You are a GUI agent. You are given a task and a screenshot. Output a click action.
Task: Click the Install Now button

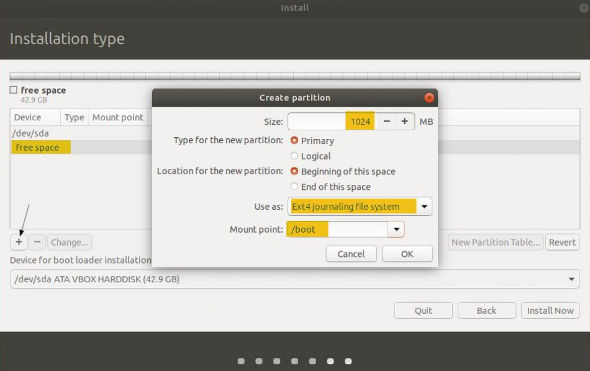(x=550, y=310)
